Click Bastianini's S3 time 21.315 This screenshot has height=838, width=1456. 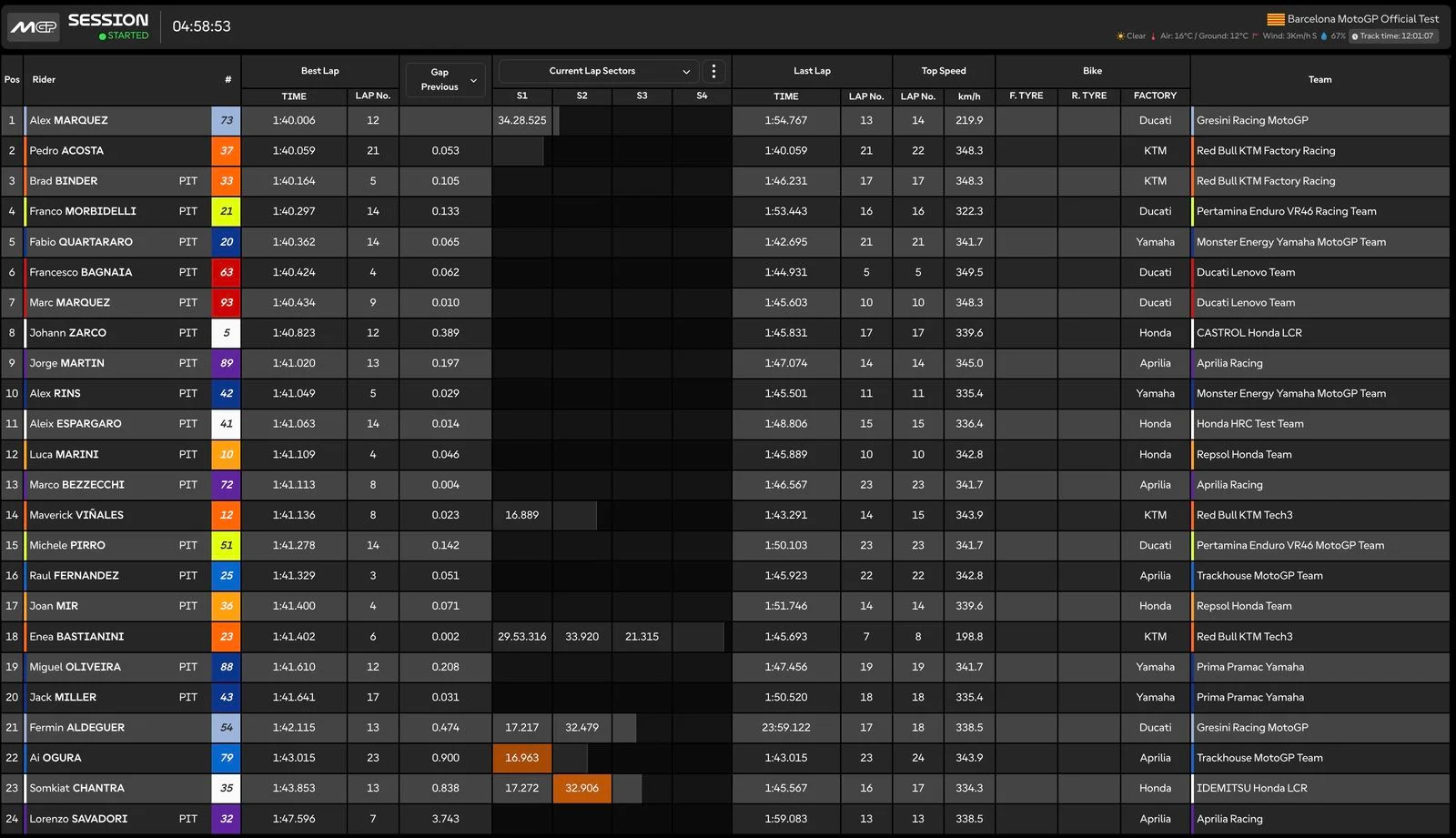click(x=642, y=637)
